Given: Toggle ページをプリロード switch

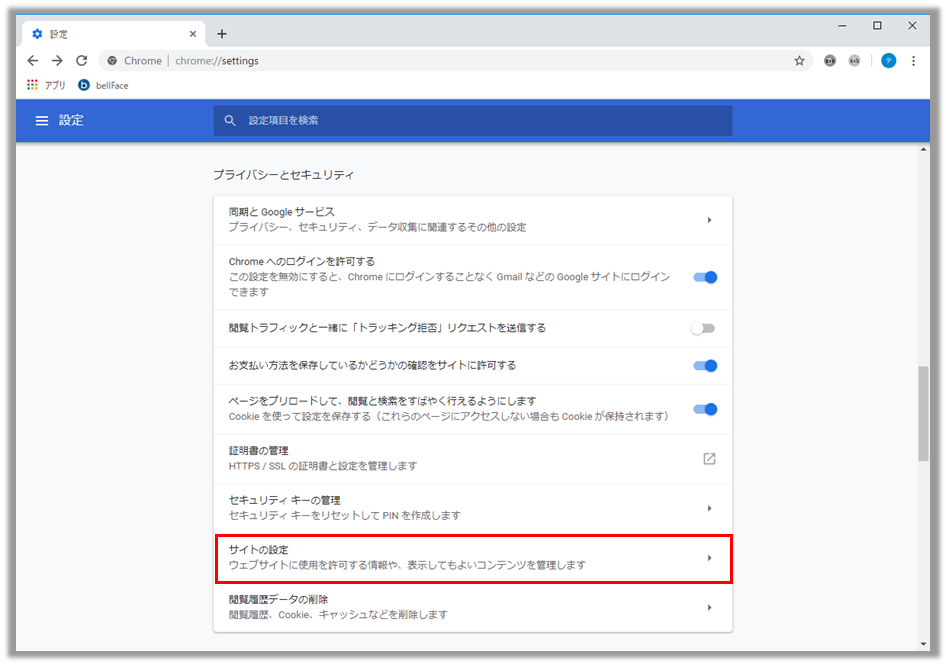Looking at the screenshot, I should (x=705, y=409).
